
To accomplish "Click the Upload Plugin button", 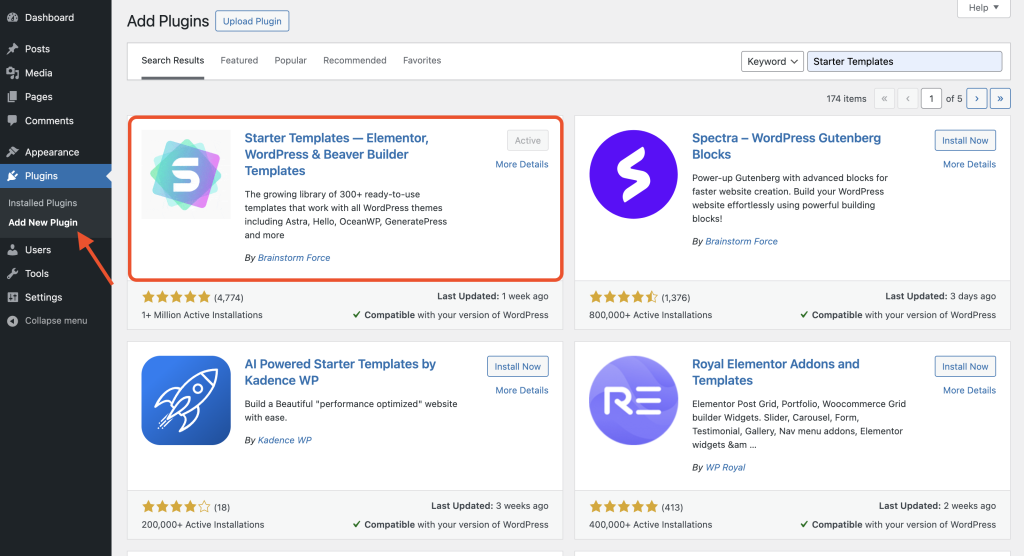I will [252, 21].
